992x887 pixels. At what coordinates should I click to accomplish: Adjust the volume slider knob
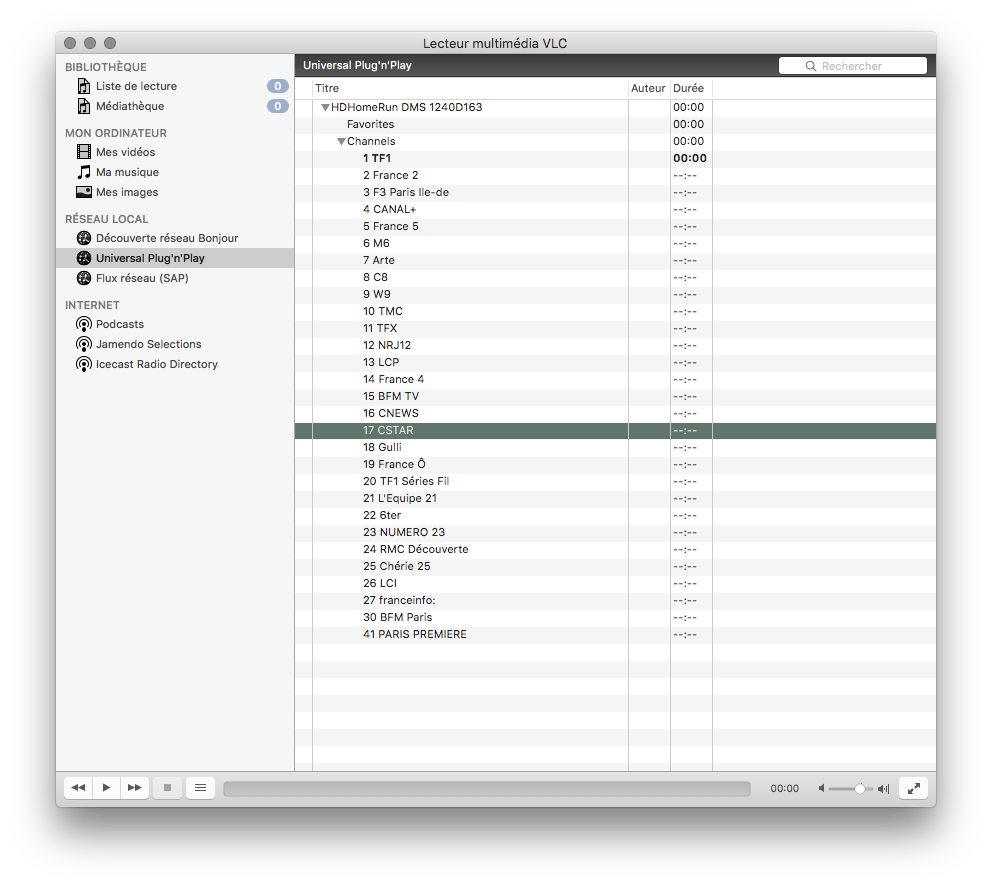pyautogui.click(x=860, y=788)
